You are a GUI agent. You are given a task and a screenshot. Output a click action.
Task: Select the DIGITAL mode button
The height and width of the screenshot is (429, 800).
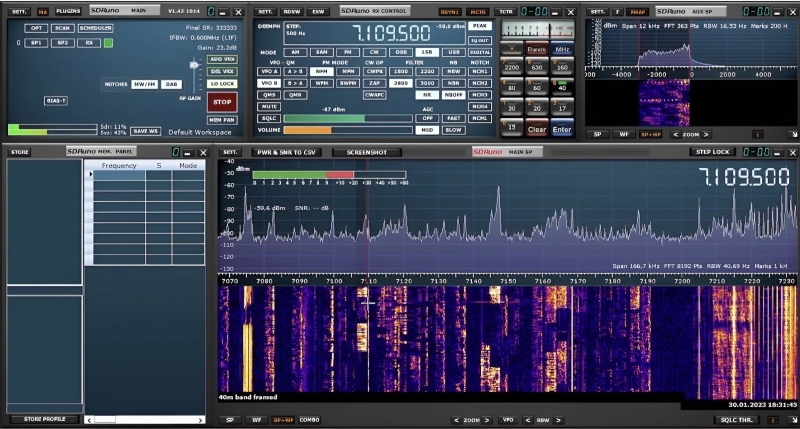point(480,52)
